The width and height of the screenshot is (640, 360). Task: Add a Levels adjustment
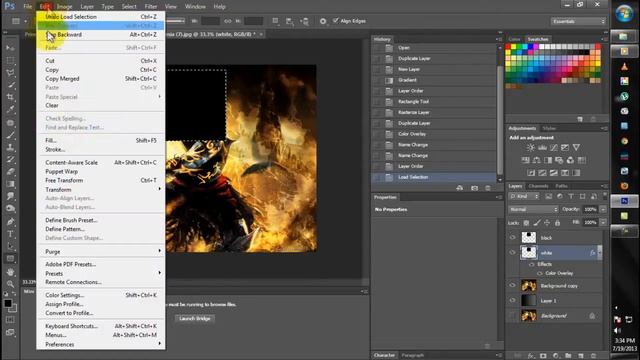[x=542, y=147]
